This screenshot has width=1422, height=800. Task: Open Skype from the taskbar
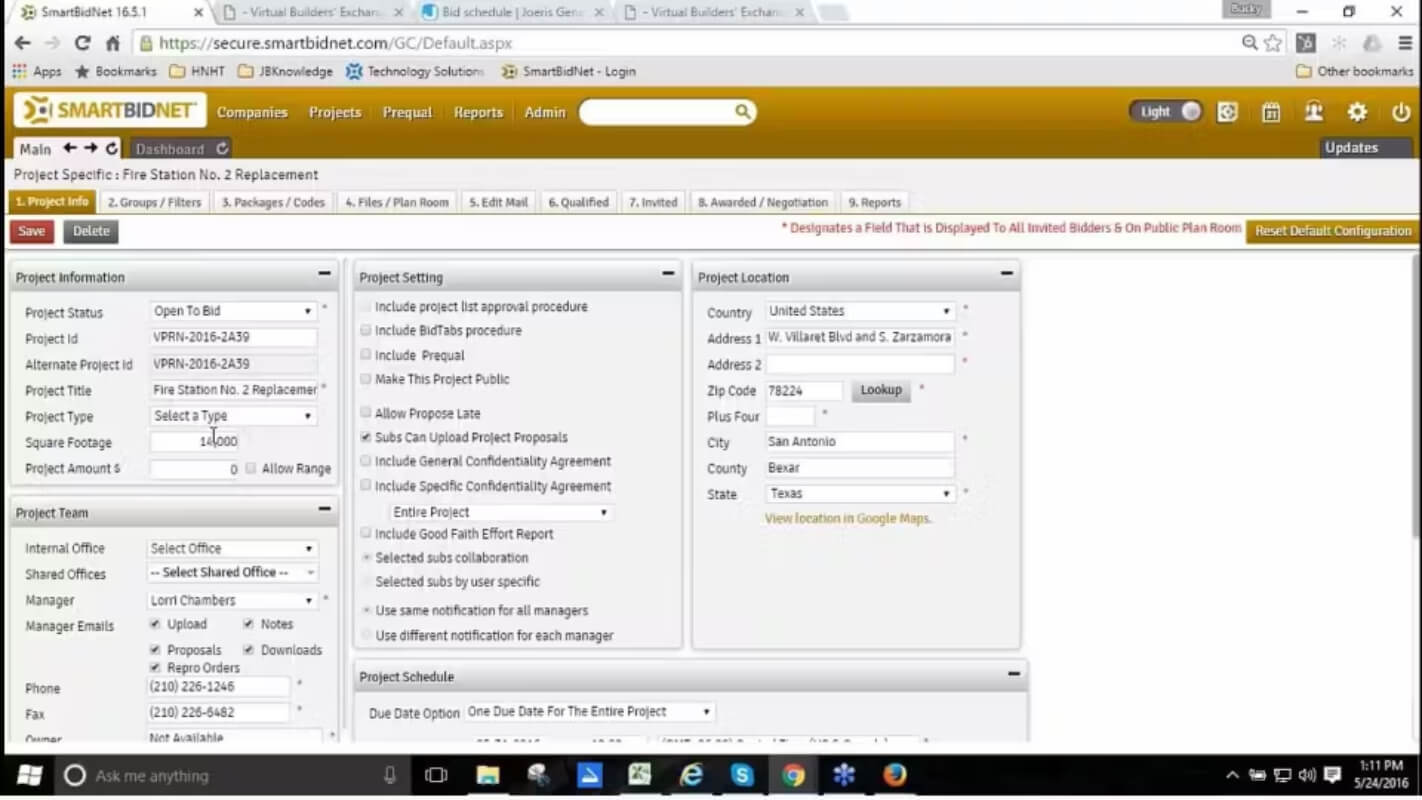pyautogui.click(x=742, y=775)
